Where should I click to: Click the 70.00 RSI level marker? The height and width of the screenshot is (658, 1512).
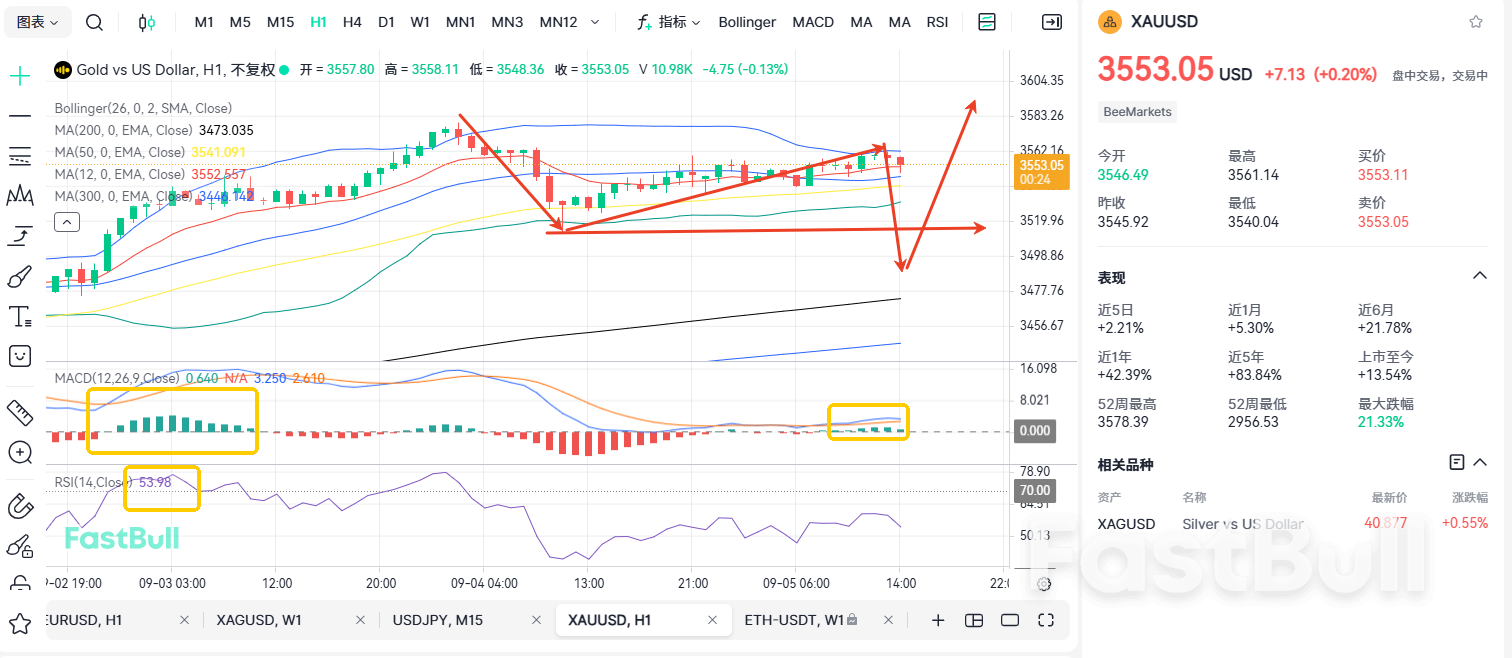coord(1034,491)
